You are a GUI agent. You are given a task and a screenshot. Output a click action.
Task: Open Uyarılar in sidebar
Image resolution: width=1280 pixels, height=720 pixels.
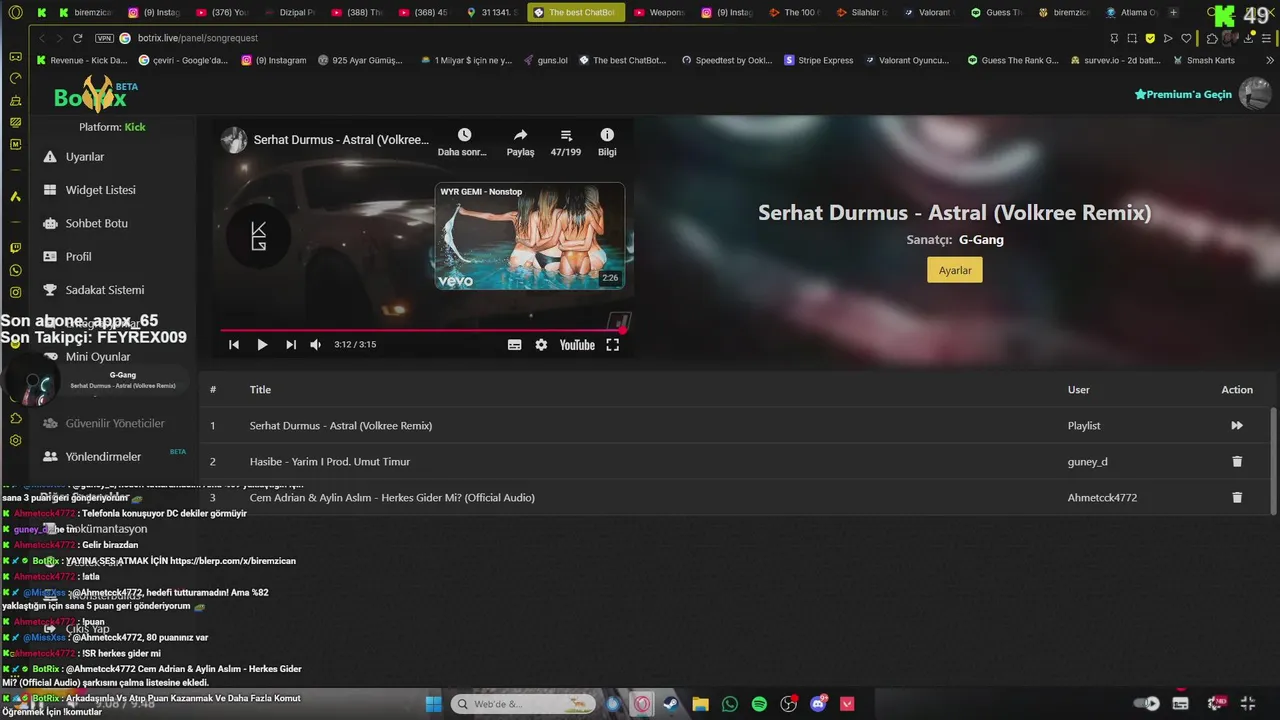[x=85, y=157]
